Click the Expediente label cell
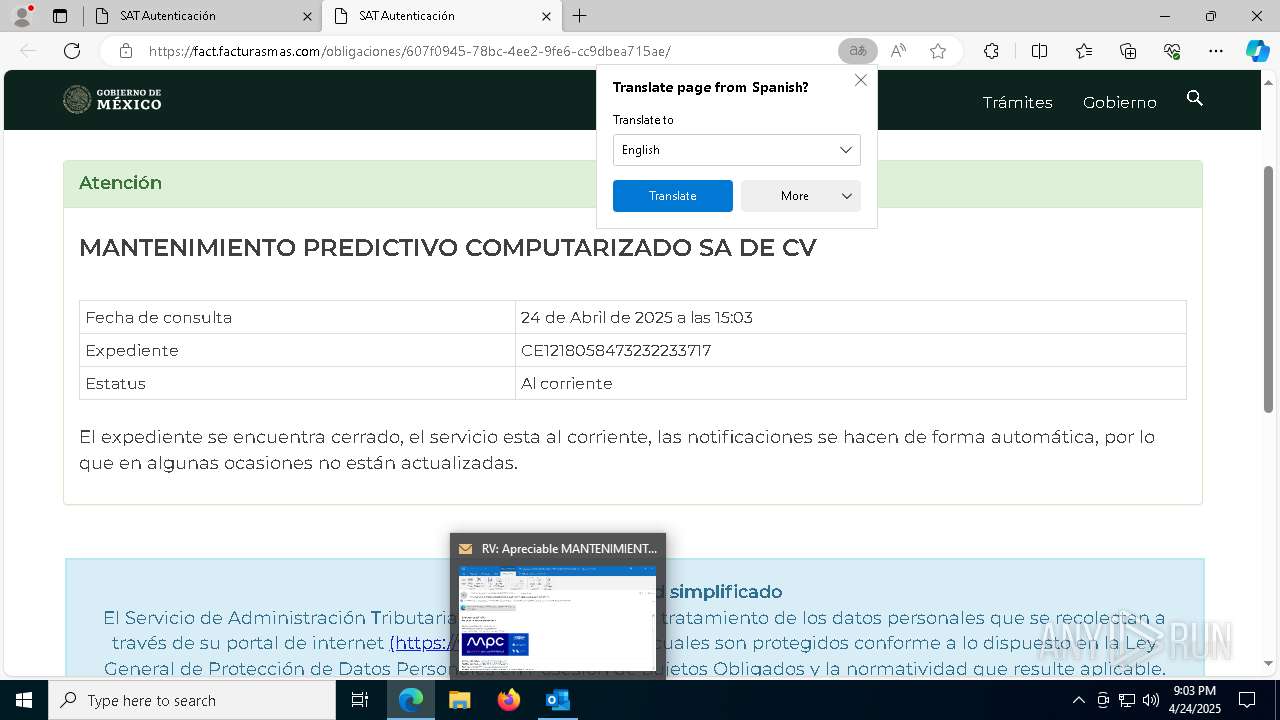 coord(297,350)
